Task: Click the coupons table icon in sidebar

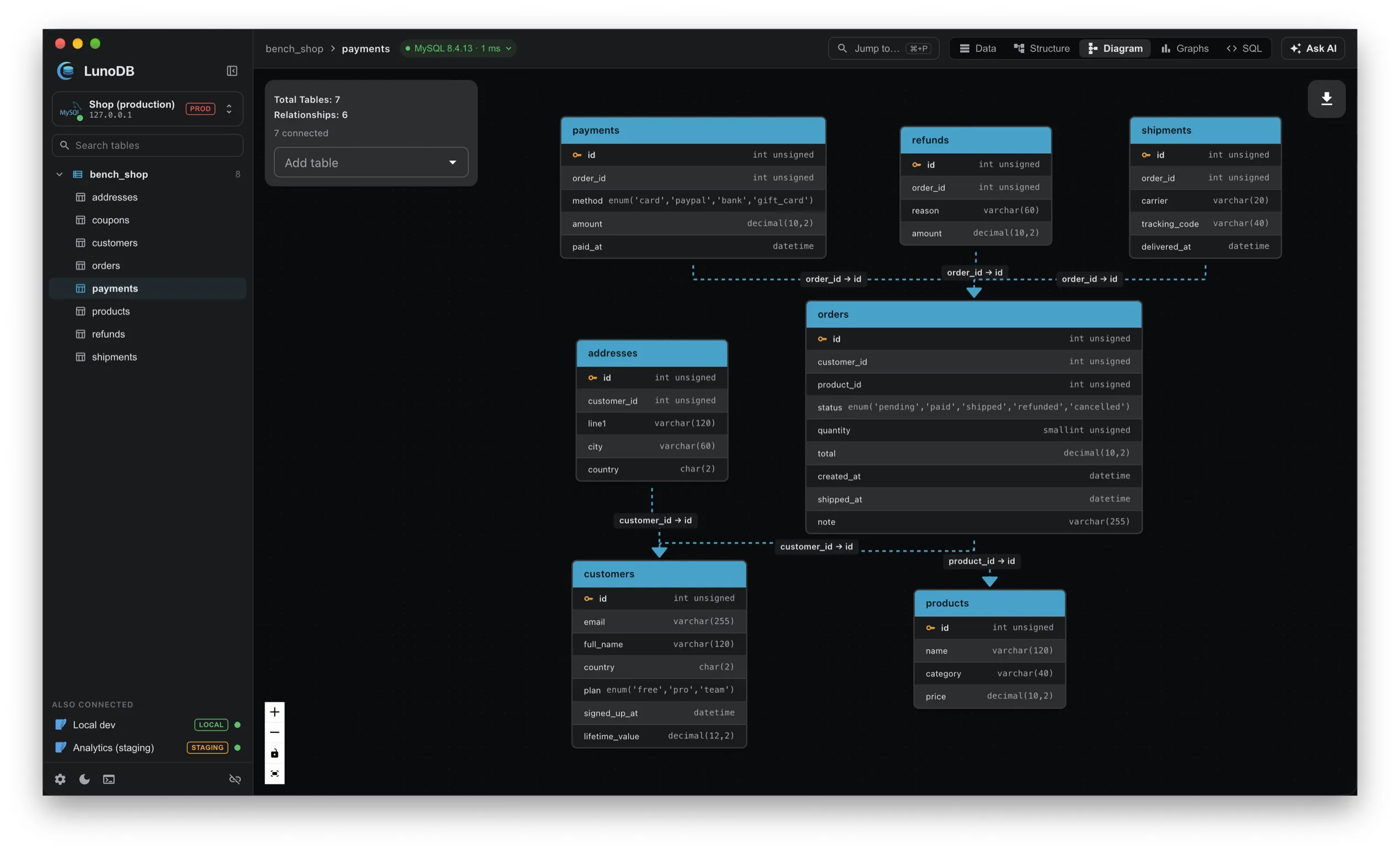Action: pyautogui.click(x=80, y=220)
